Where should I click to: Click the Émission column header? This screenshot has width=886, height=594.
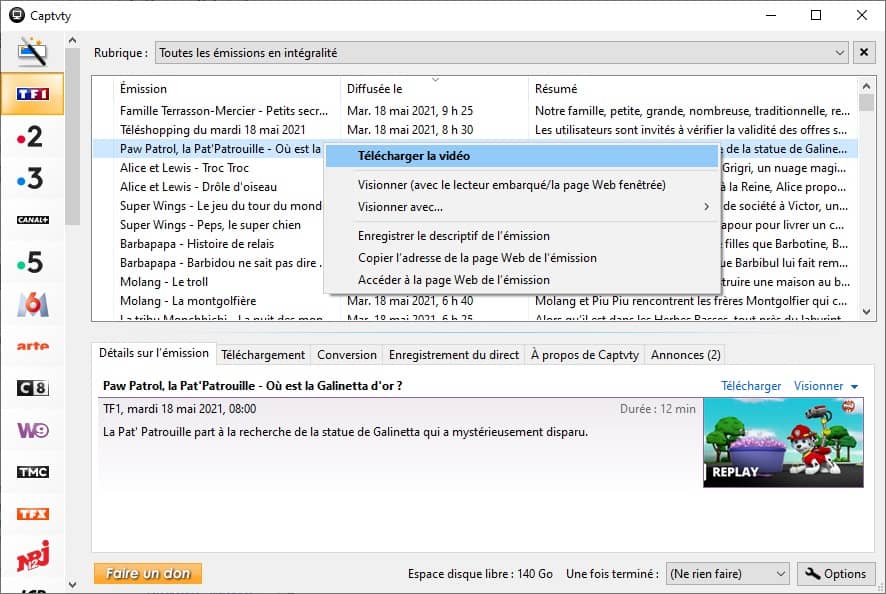pyautogui.click(x=228, y=89)
